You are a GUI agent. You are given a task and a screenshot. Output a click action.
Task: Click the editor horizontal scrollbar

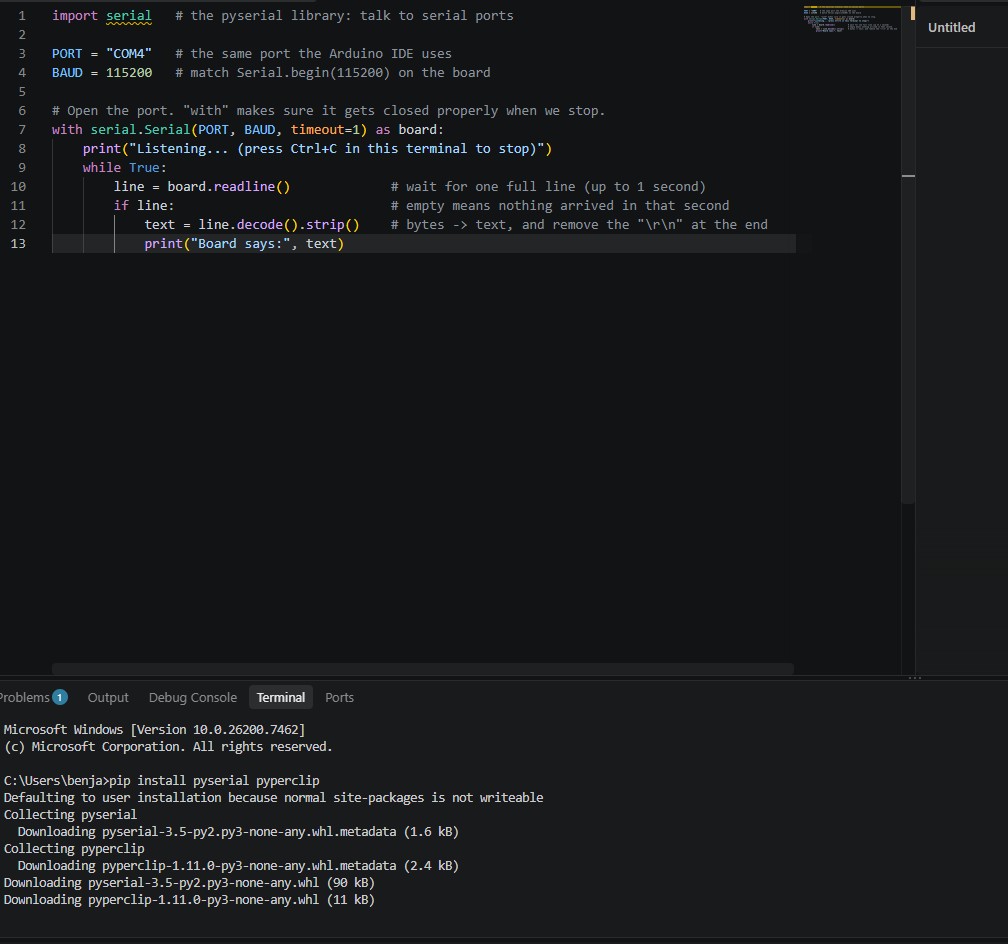click(x=422, y=669)
